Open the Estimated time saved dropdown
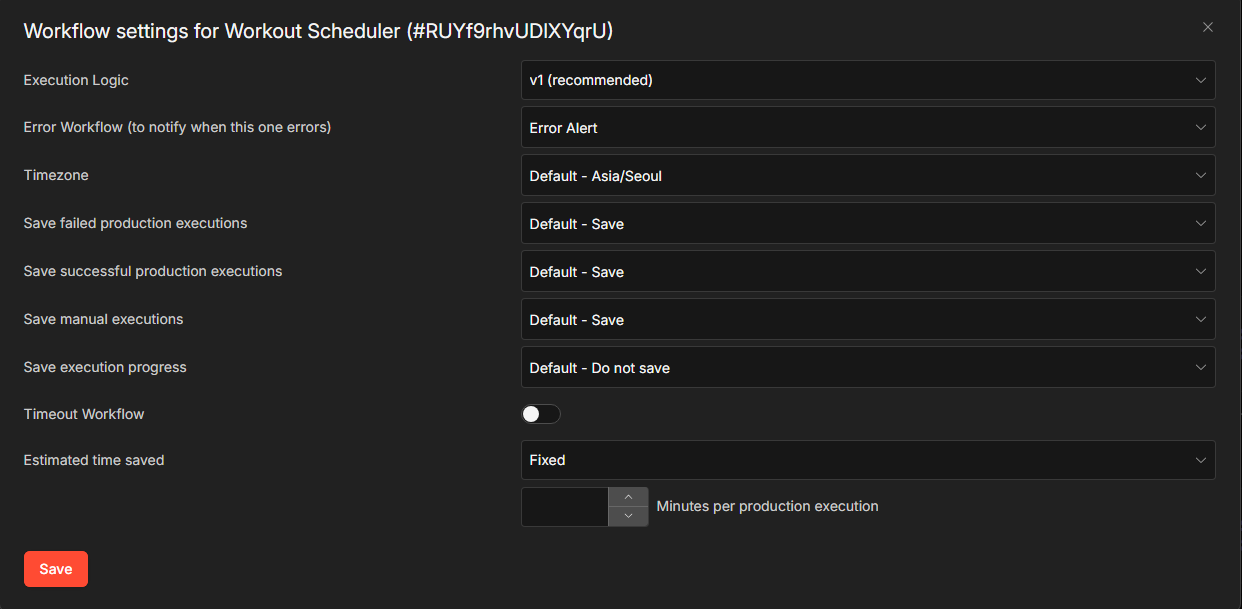 (x=867, y=460)
